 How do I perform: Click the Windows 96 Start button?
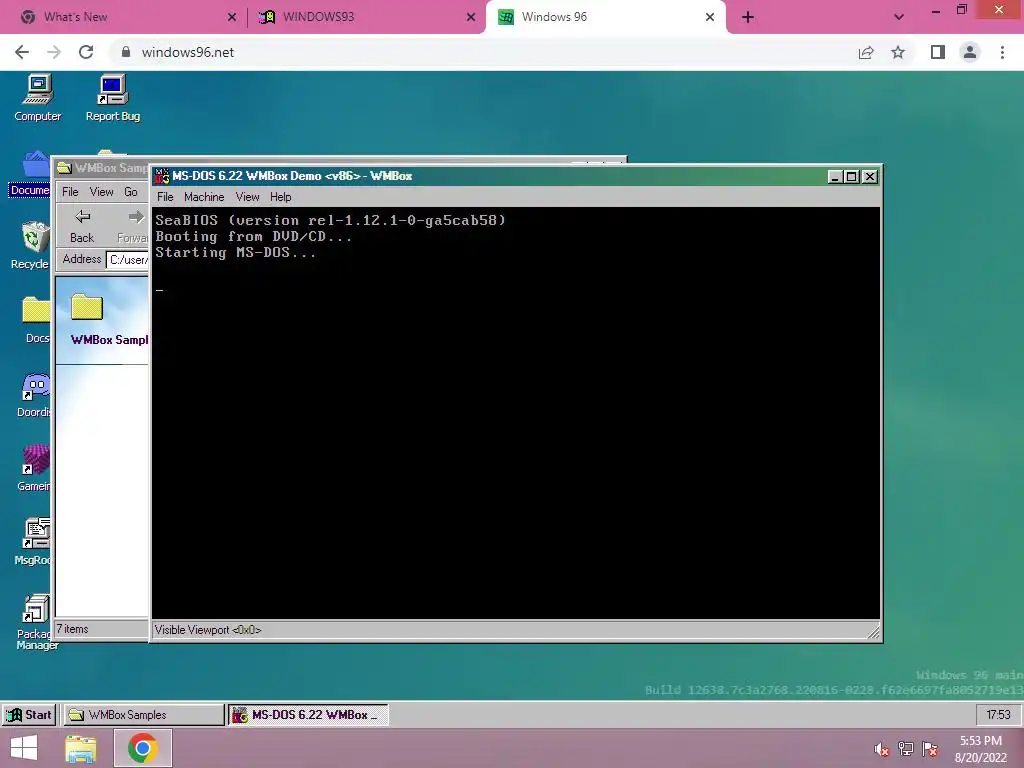tap(29, 715)
